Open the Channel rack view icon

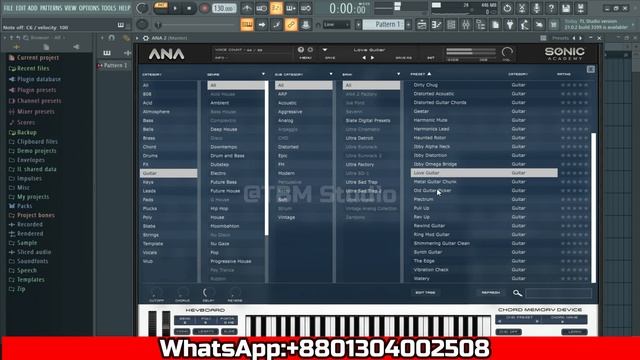coord(451,24)
